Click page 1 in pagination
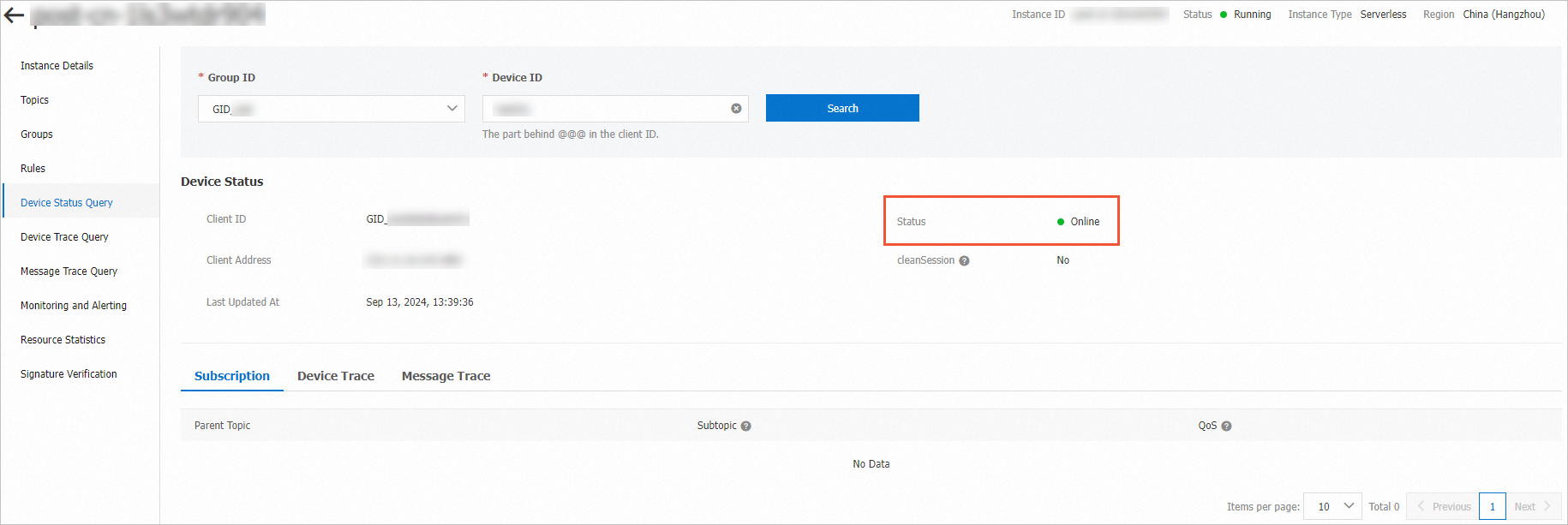Image resolution: width=1568 pixels, height=525 pixels. pyautogui.click(x=1492, y=506)
